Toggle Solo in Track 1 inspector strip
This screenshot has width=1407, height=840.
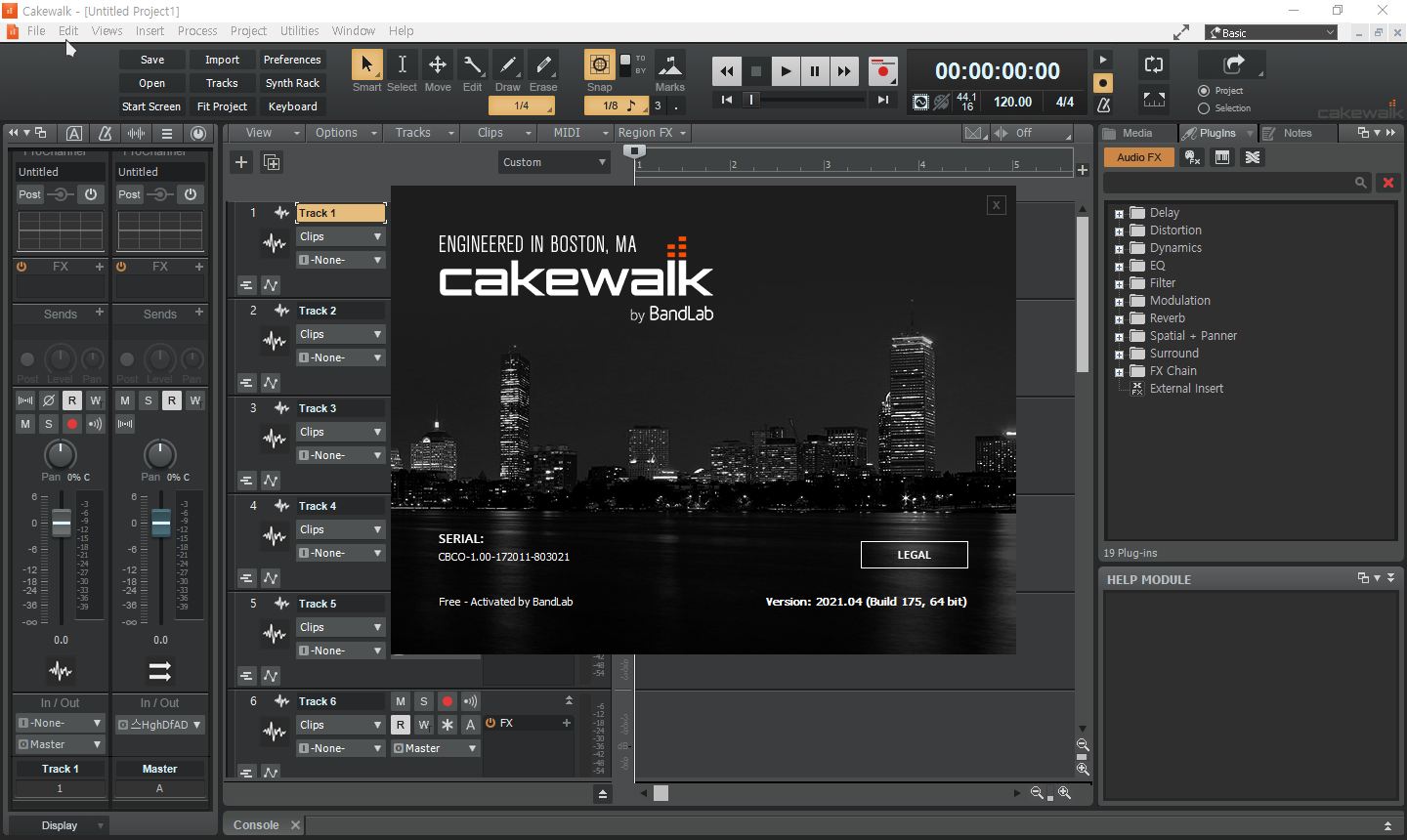(49, 424)
